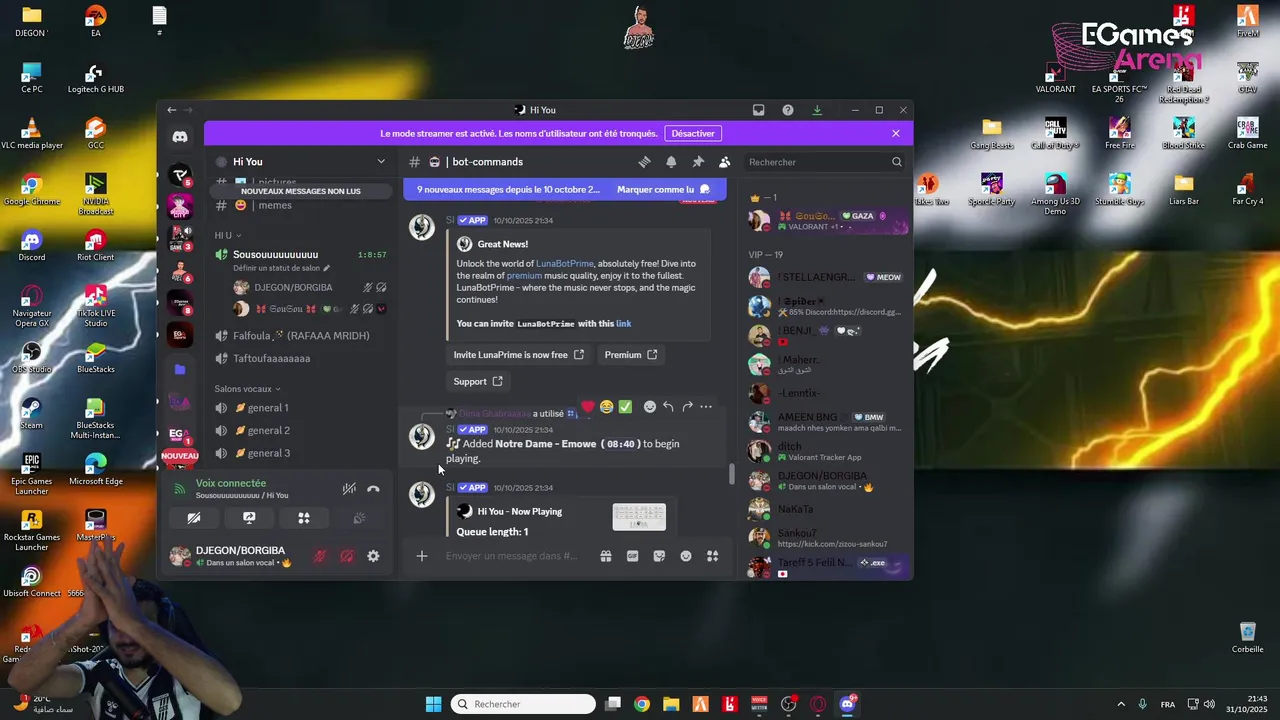Open Windows Start menu button
Screen dimensions: 1280x720
click(433, 704)
